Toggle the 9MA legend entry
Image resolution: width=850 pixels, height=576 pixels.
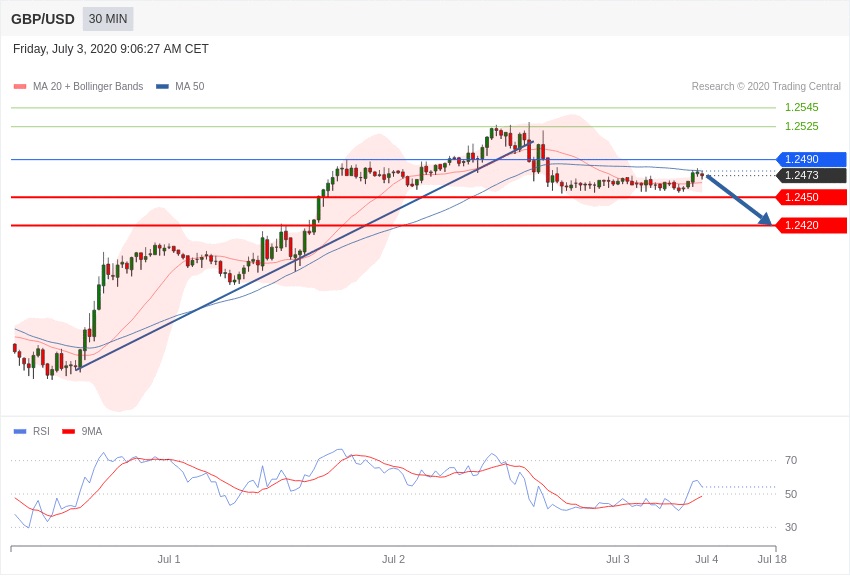point(83,432)
